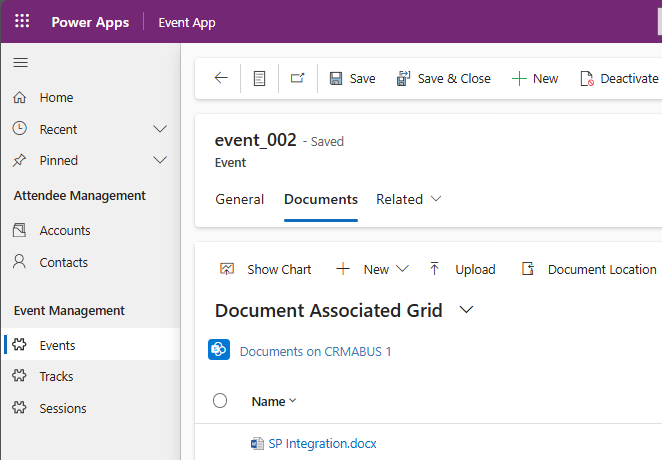662x460 pixels.
Task: Click the Recent label in sidebar
Action: (58, 129)
